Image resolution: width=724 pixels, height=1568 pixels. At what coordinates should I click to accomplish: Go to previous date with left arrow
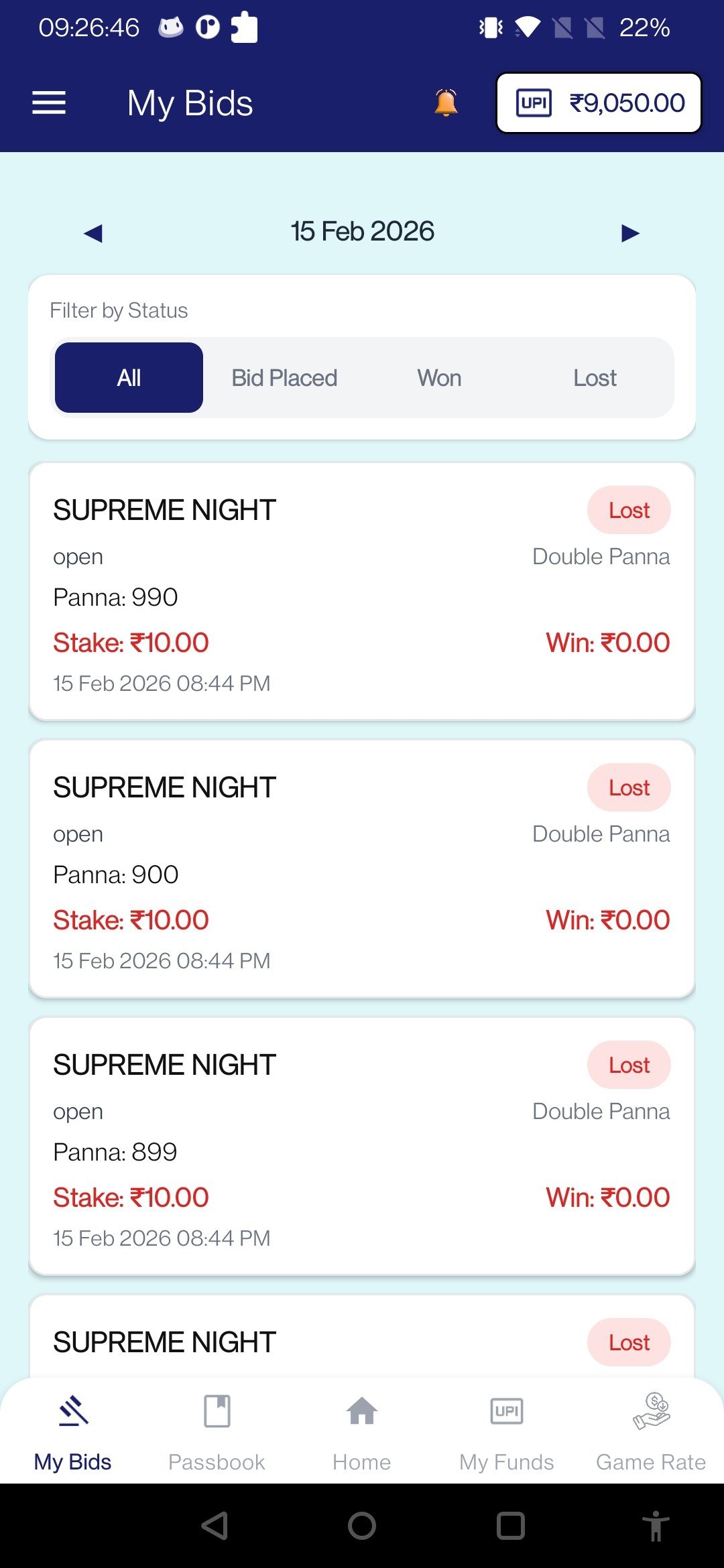pyautogui.click(x=93, y=233)
